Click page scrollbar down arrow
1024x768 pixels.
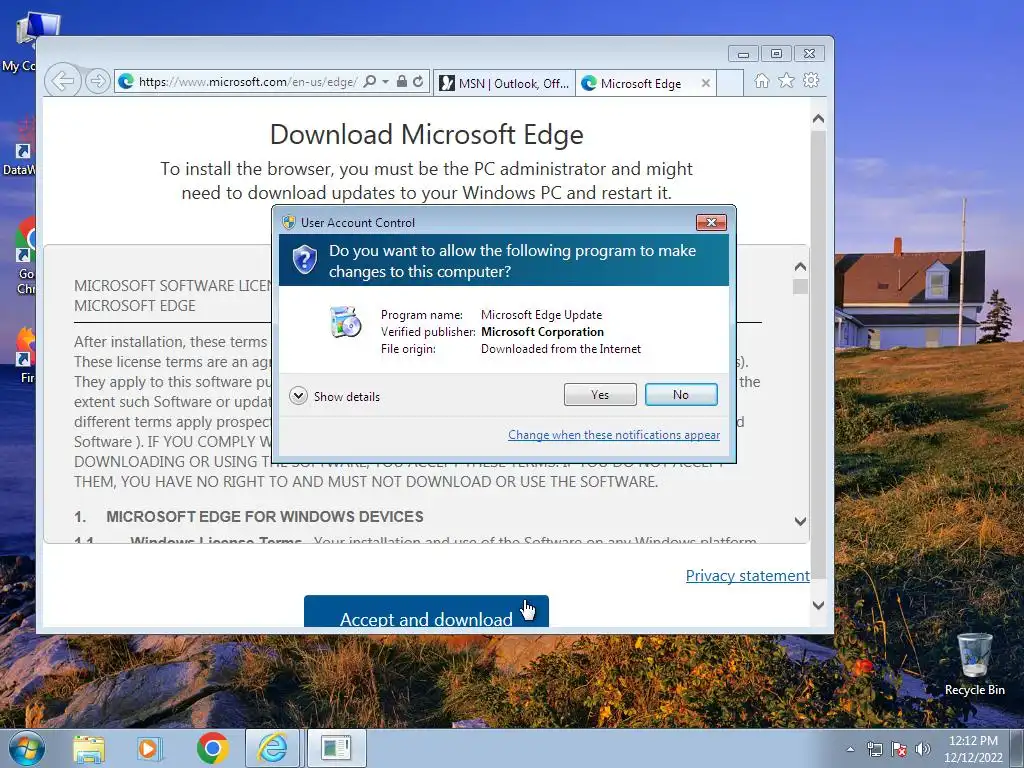tap(818, 605)
